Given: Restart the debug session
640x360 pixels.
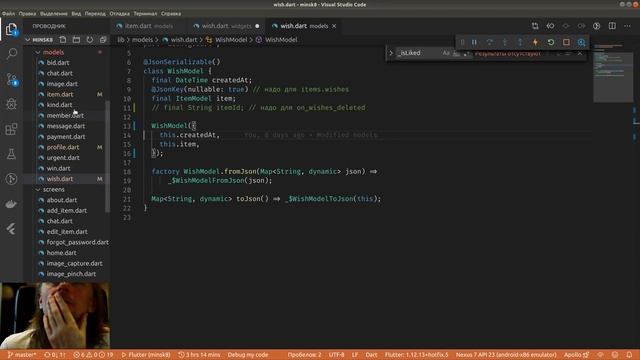Looking at the screenshot, I should point(551,42).
